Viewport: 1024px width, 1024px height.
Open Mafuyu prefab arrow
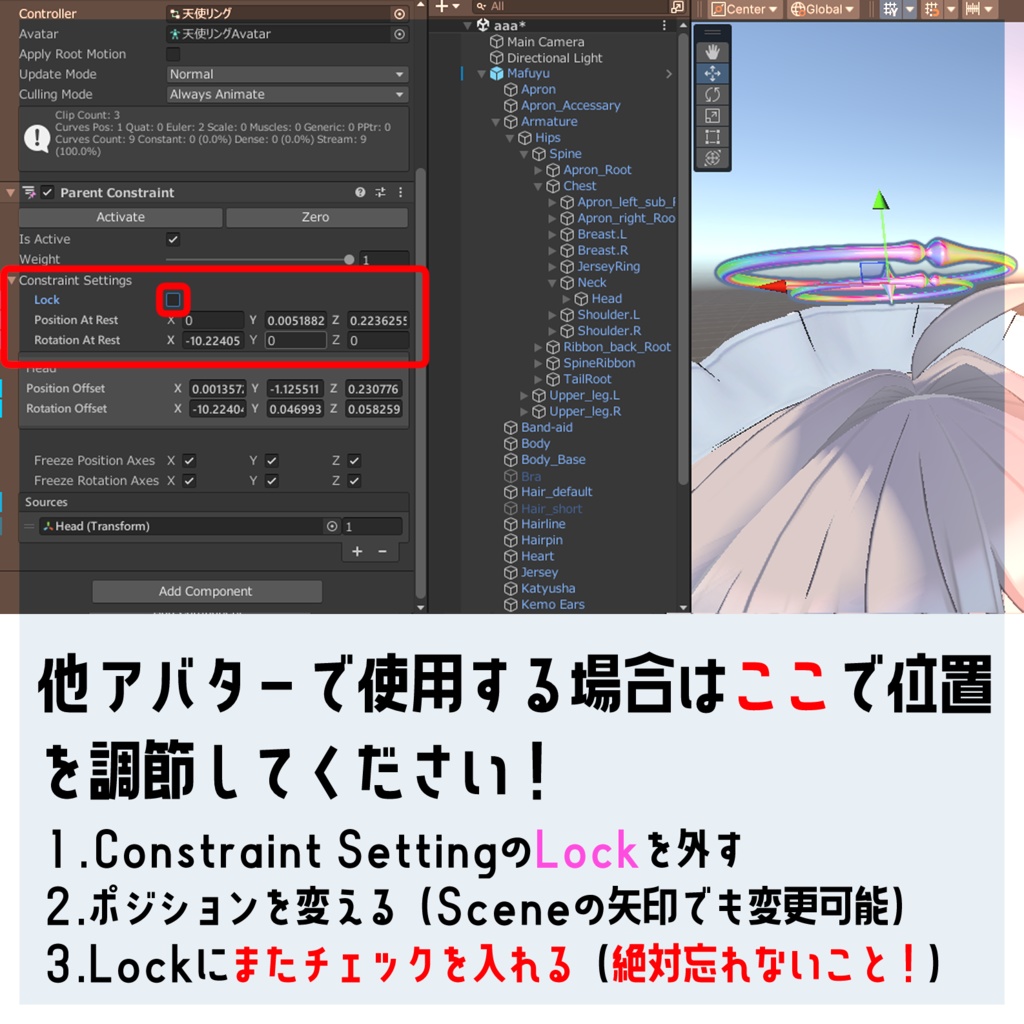(669, 74)
